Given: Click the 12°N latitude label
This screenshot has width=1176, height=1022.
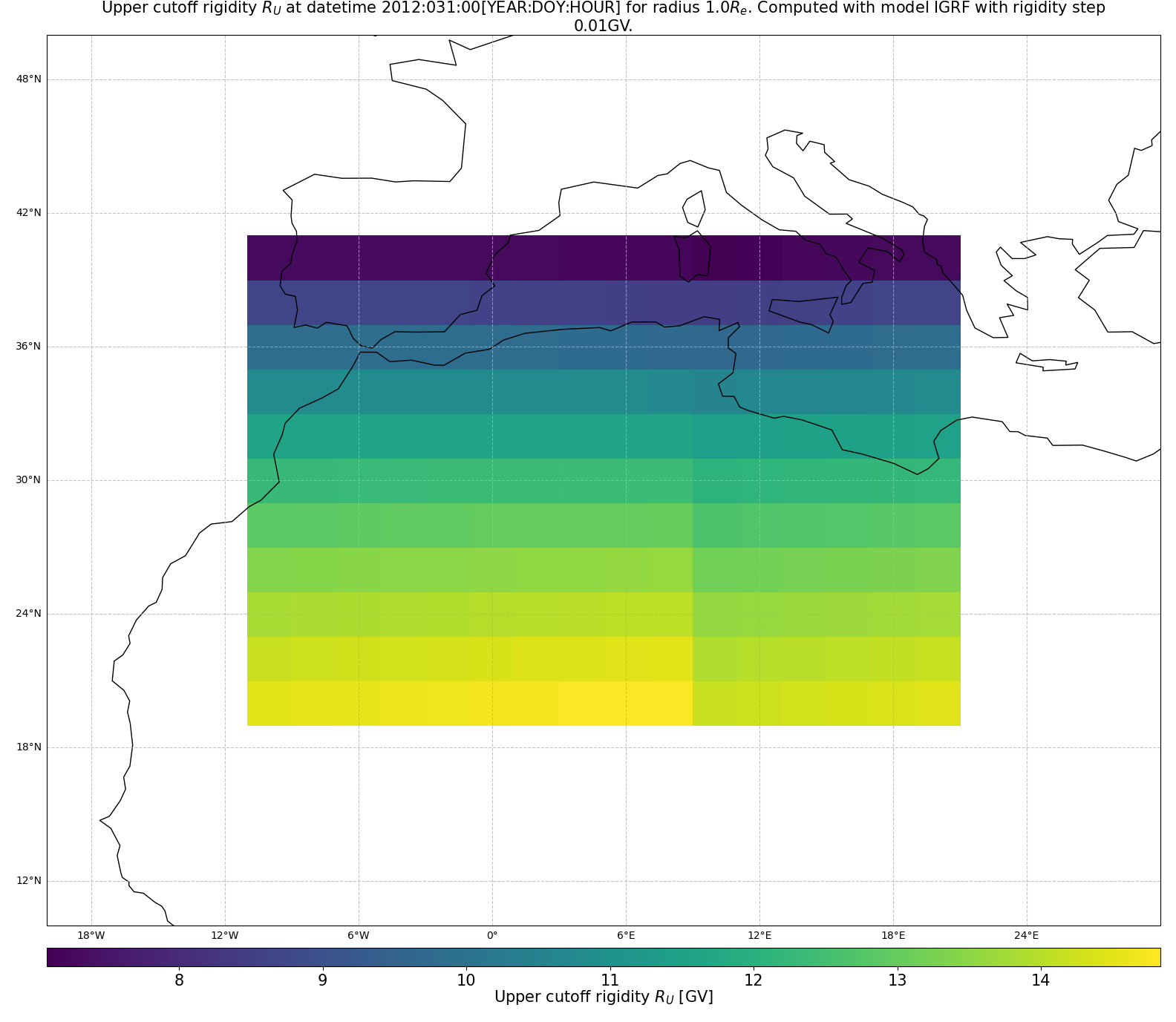Looking at the screenshot, I should pos(29,881).
